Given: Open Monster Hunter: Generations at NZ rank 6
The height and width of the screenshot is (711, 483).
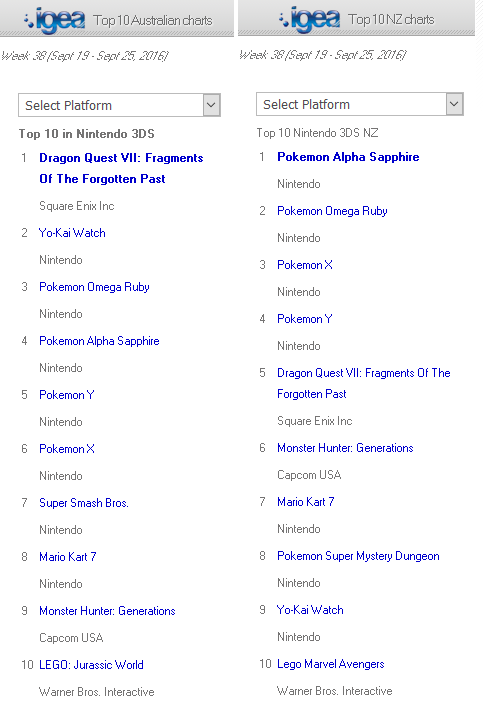Looking at the screenshot, I should (345, 448).
